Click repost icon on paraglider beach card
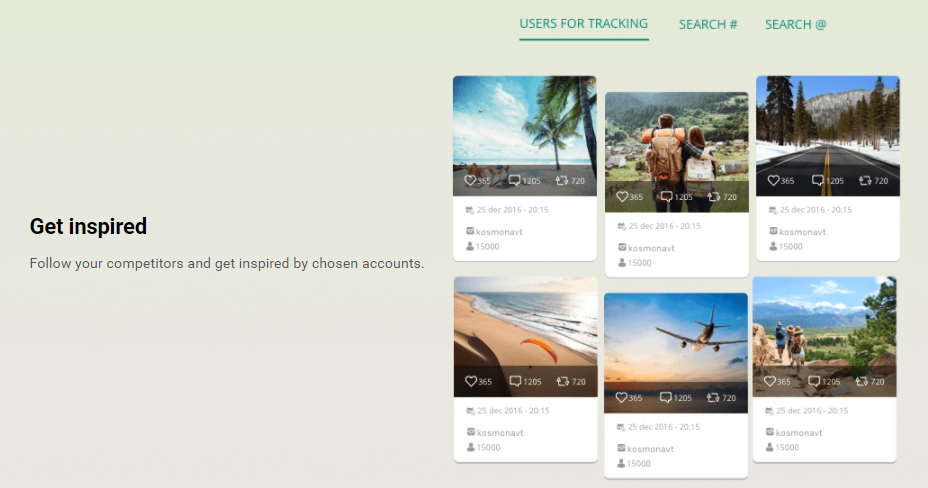928x488 pixels. (x=562, y=382)
